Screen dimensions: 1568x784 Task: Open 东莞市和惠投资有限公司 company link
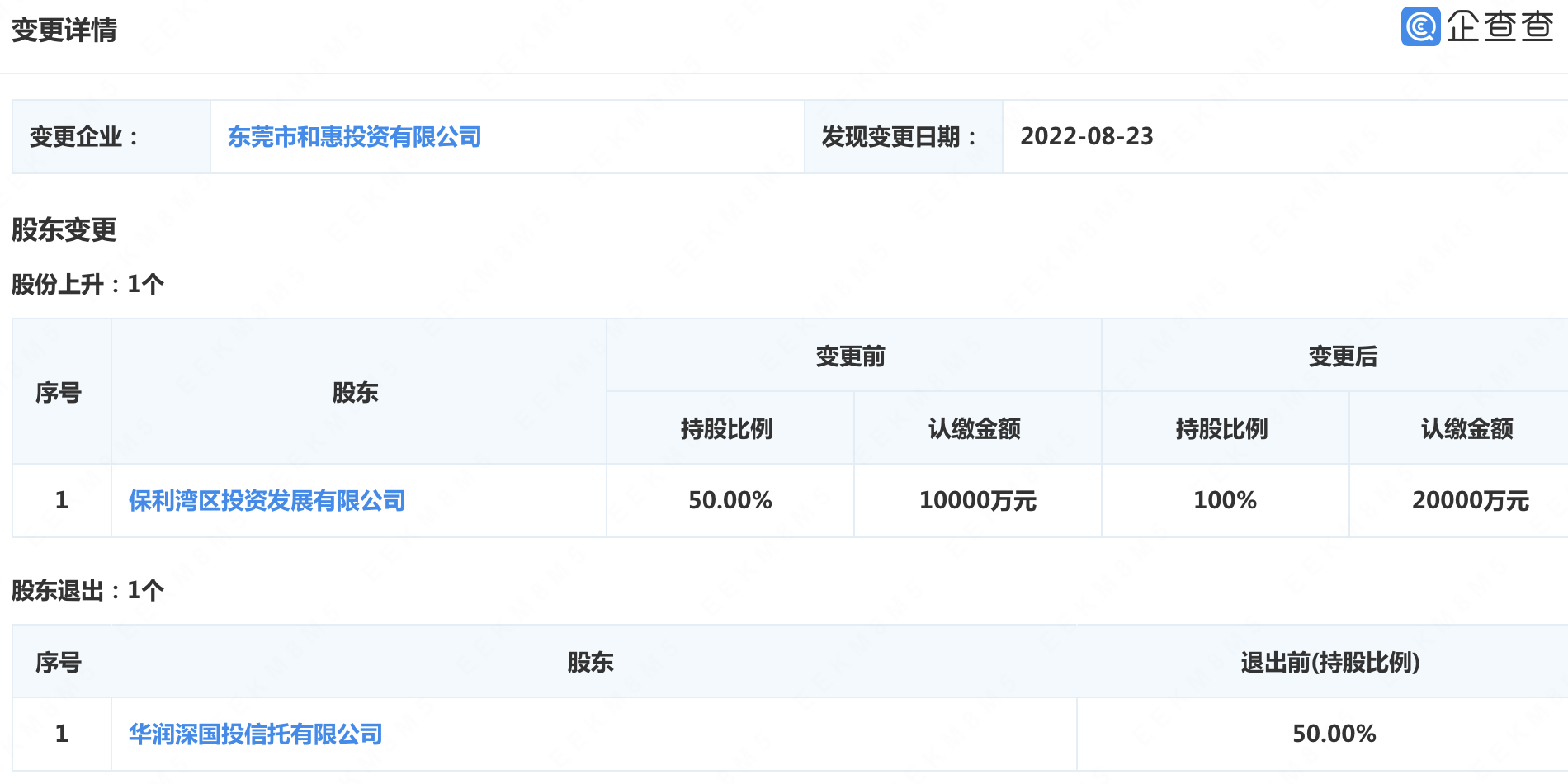pyautogui.click(x=354, y=137)
